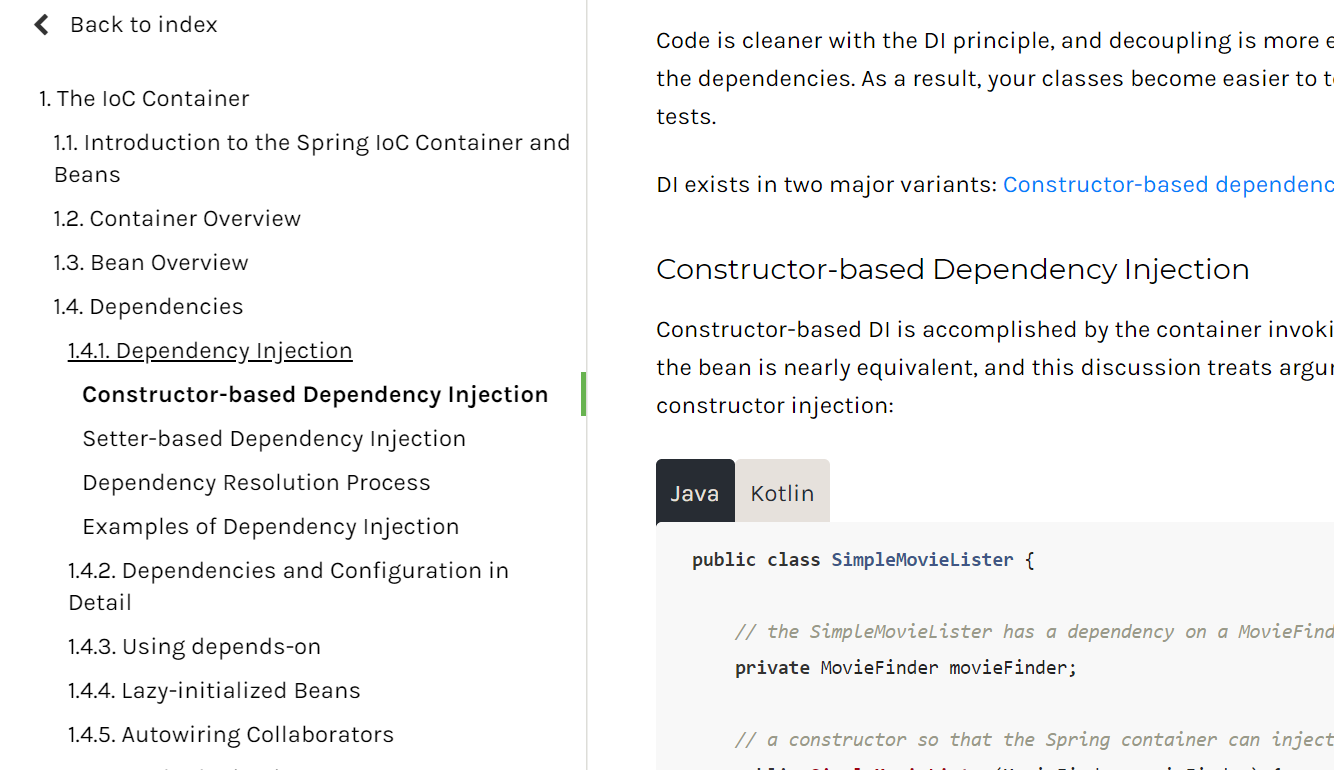Open 1.3. Bean Overview
Image resolution: width=1334 pixels, height=770 pixels.
[x=151, y=263]
